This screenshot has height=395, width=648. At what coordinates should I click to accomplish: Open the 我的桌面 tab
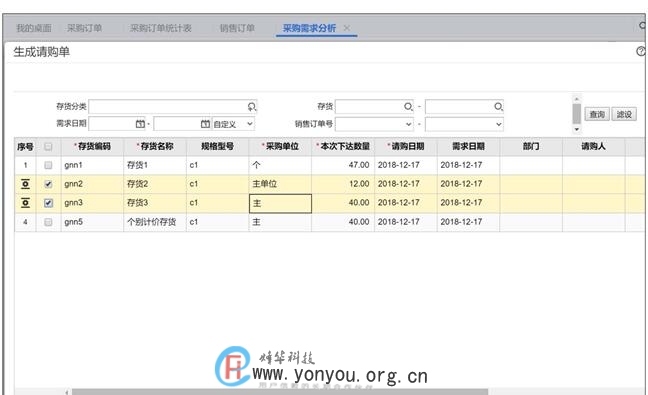coord(34,28)
